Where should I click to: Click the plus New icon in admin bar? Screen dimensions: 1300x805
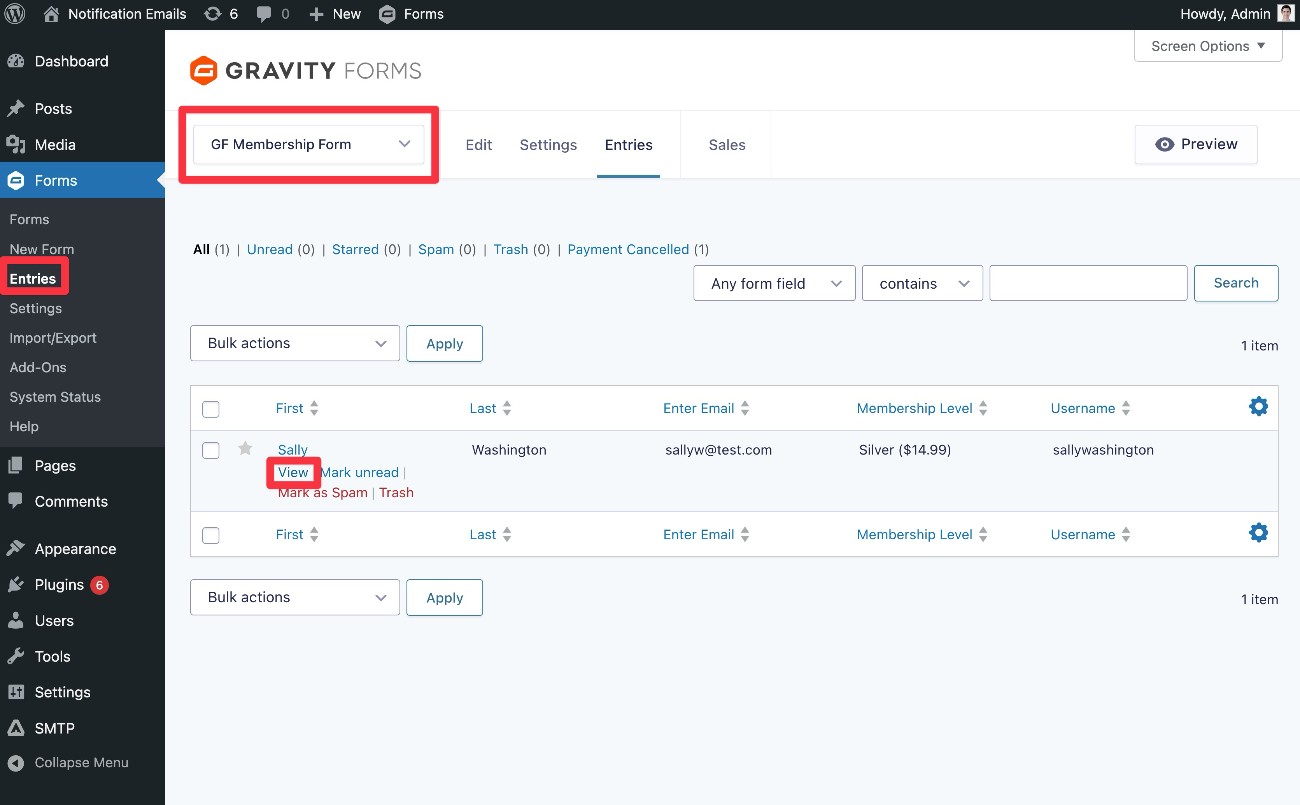tap(316, 14)
